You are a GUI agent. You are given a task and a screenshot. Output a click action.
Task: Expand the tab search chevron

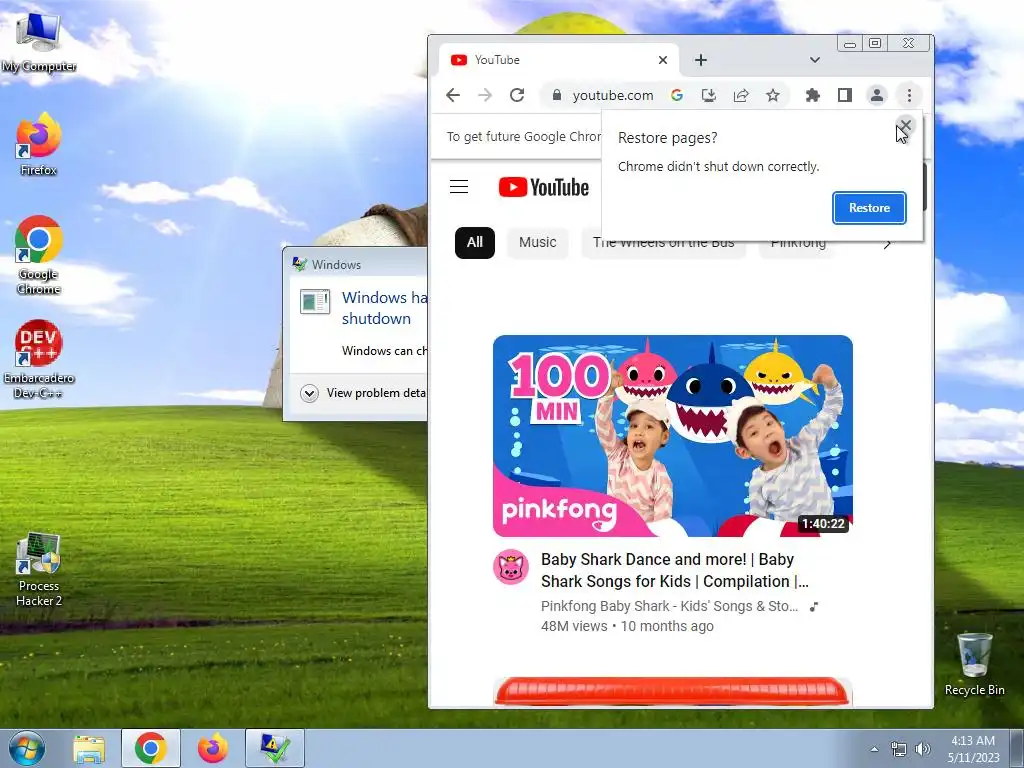click(x=814, y=60)
